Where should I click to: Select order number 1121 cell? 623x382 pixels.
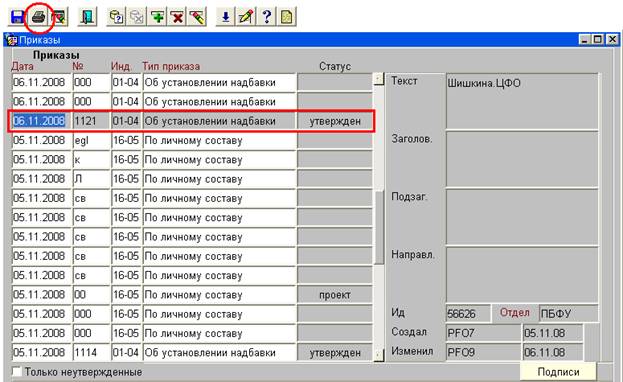point(91,121)
